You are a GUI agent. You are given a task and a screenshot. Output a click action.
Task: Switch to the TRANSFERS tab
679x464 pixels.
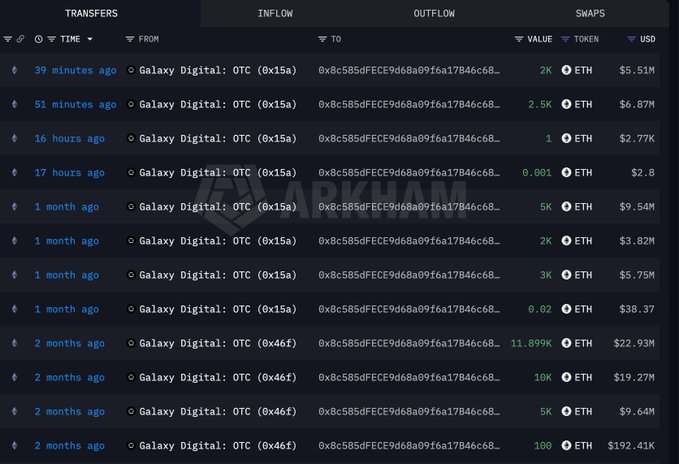(91, 13)
